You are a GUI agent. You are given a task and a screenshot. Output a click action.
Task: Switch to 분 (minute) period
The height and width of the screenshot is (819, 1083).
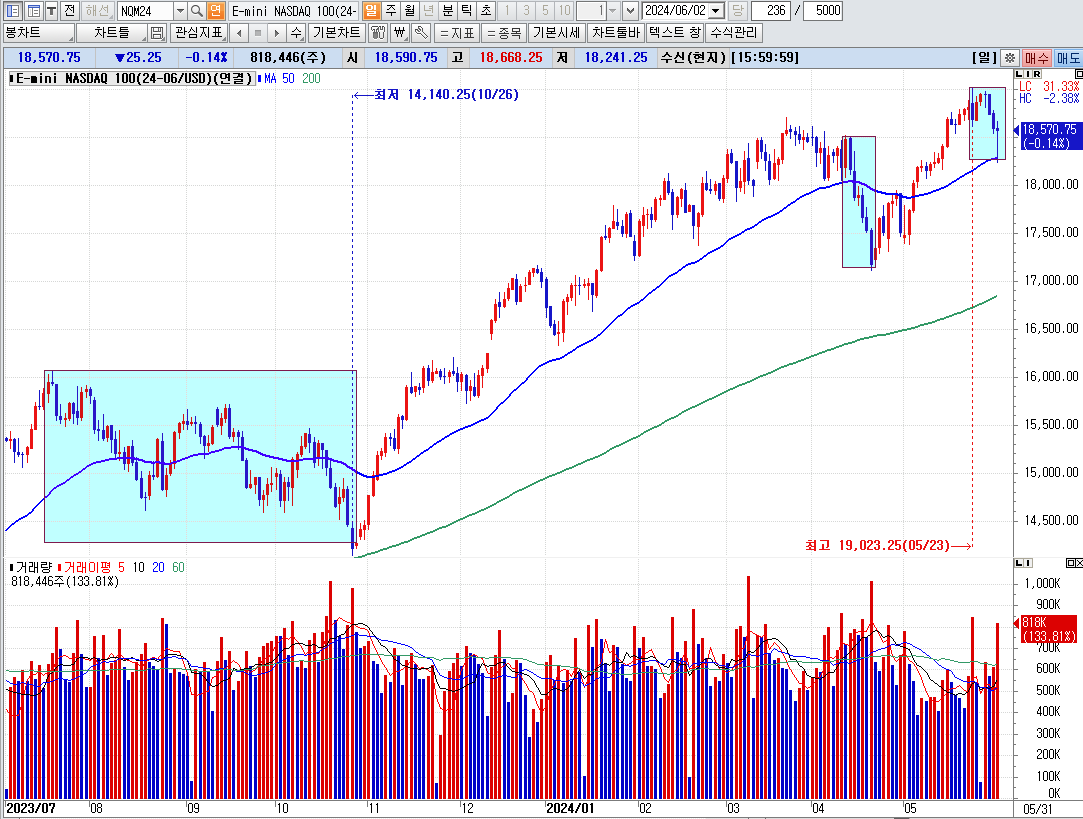tap(447, 11)
